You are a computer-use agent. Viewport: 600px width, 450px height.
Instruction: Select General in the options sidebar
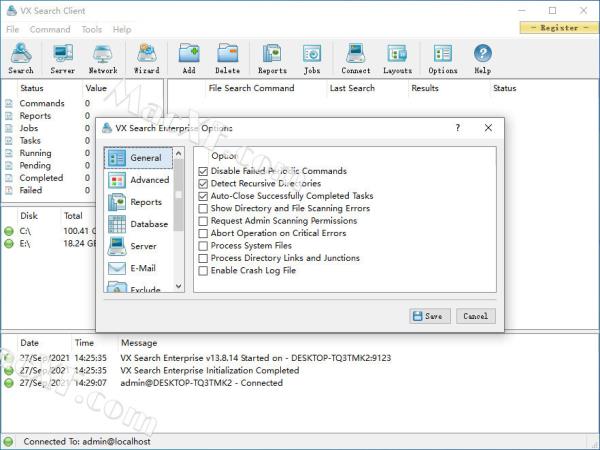click(x=138, y=158)
